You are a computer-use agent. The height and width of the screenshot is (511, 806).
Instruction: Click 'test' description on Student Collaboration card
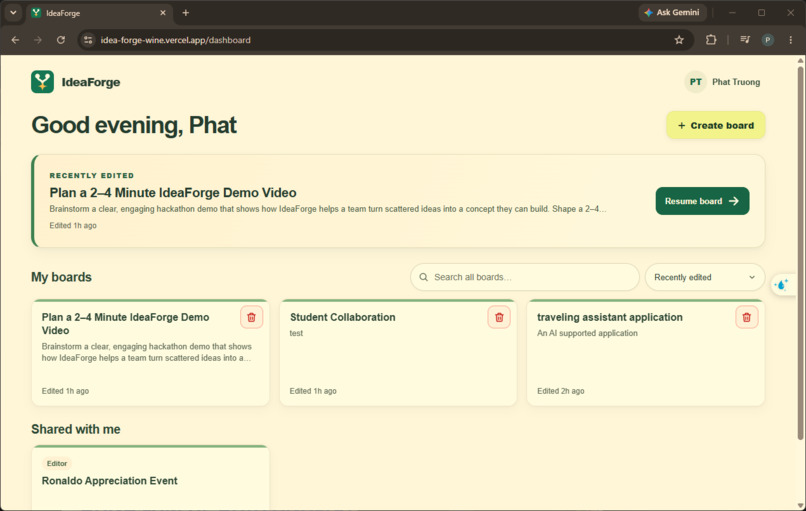[x=296, y=333]
